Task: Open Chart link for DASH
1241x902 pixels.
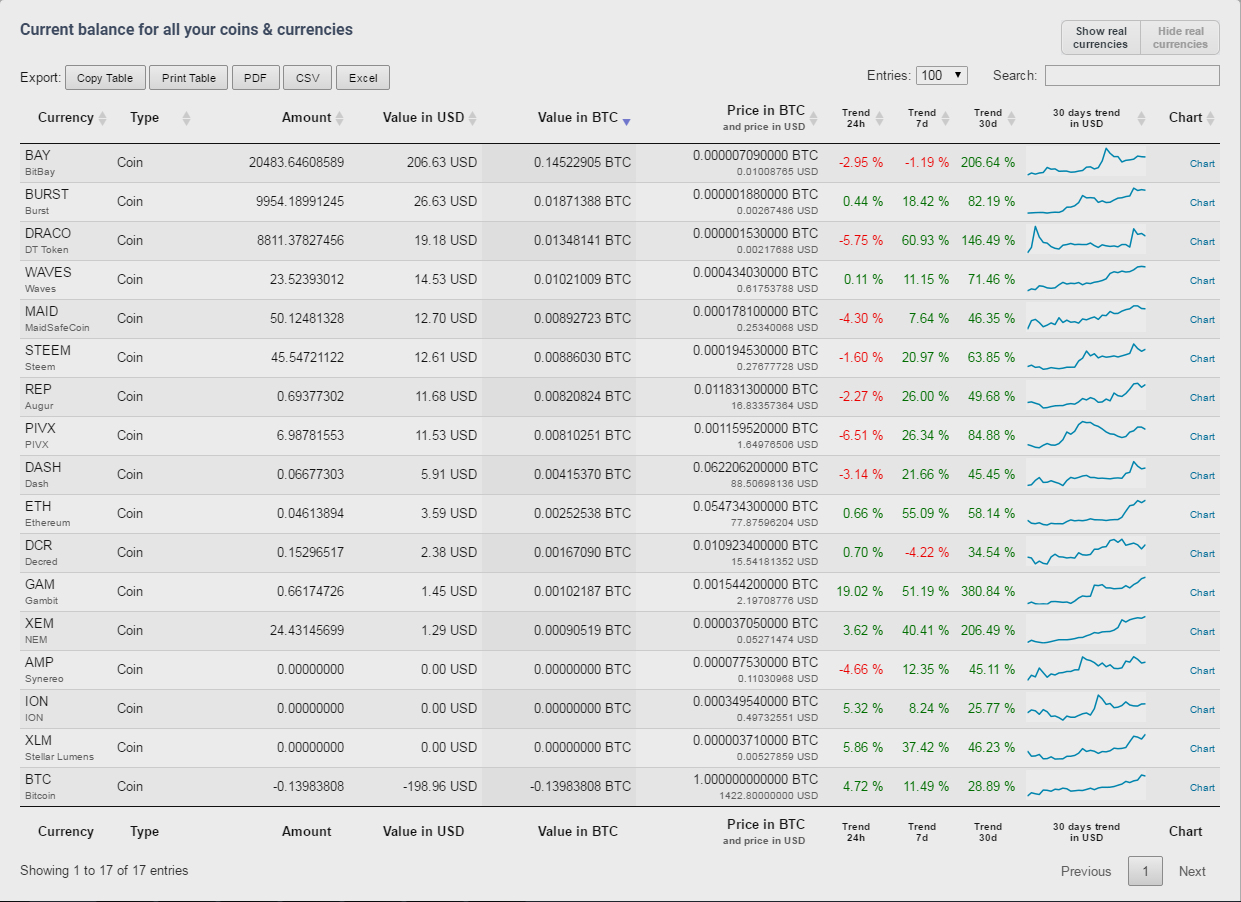Action: pos(1202,476)
